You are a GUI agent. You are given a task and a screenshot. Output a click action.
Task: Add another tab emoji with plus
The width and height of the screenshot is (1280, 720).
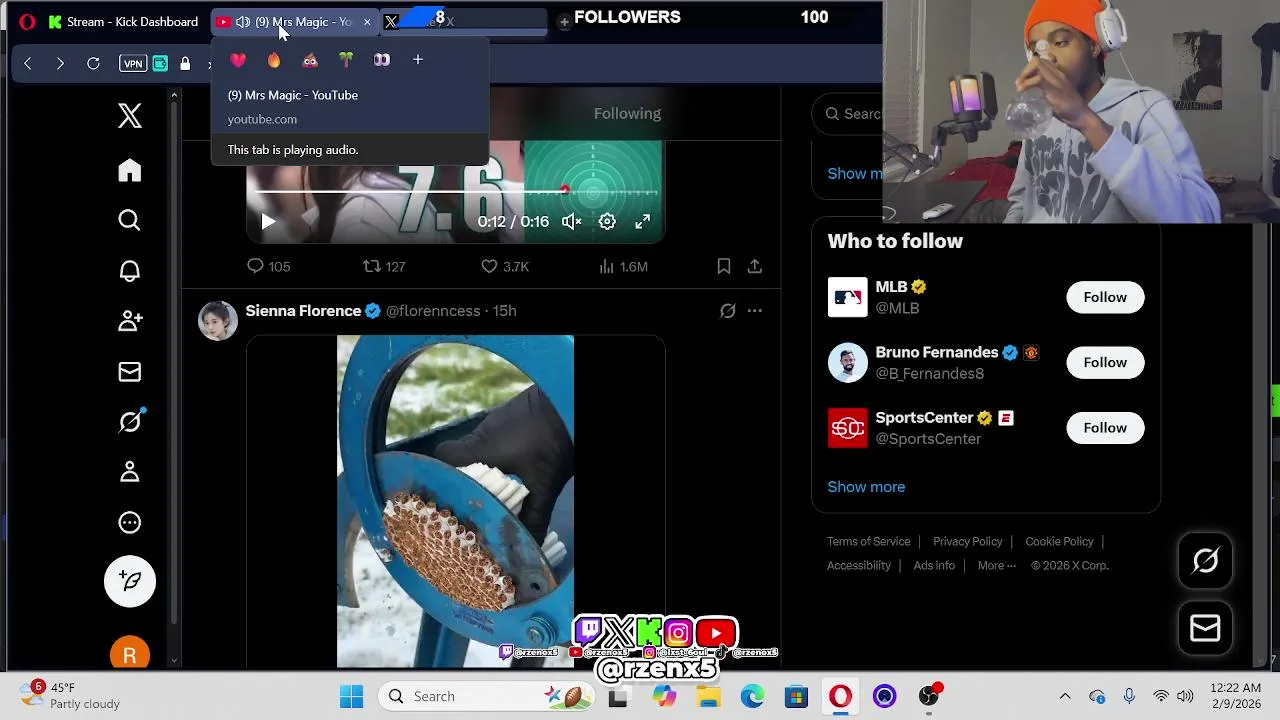tap(418, 60)
